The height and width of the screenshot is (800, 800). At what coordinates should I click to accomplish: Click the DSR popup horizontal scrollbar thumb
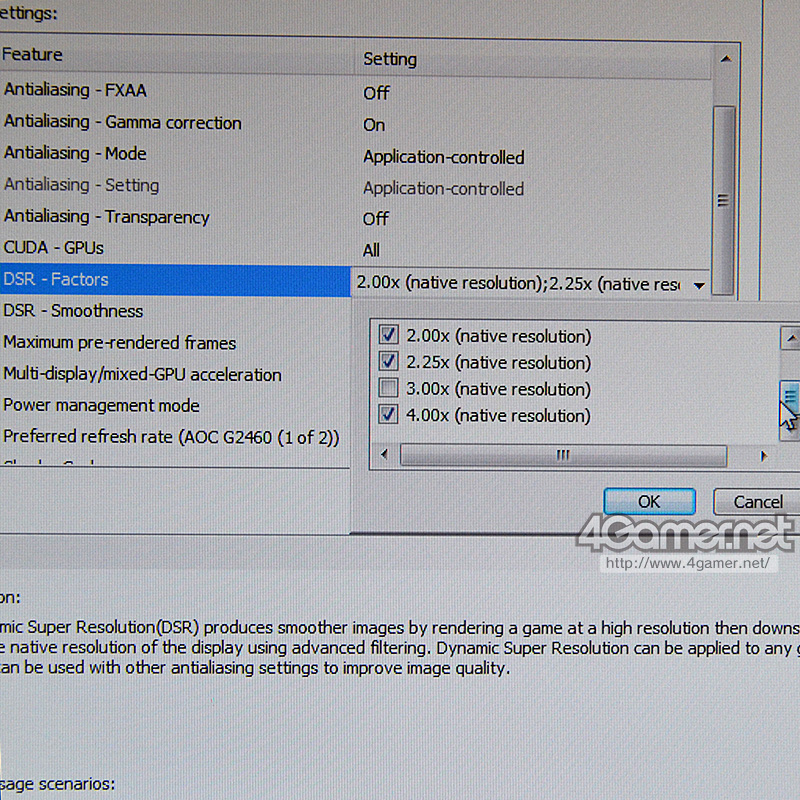(x=563, y=455)
